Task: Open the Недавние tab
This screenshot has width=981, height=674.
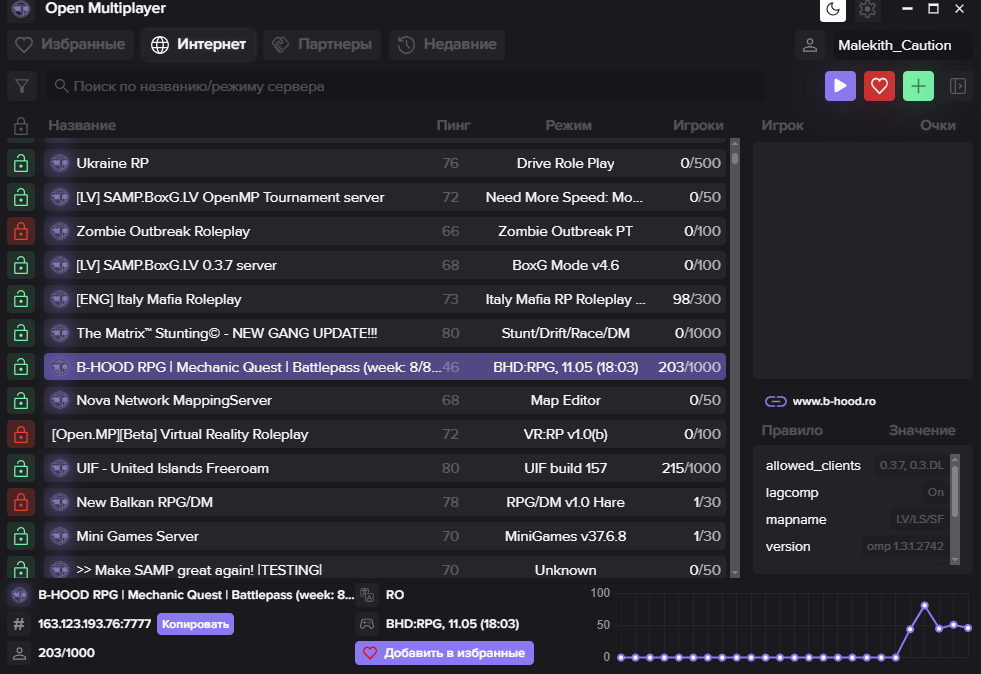Action: click(447, 44)
